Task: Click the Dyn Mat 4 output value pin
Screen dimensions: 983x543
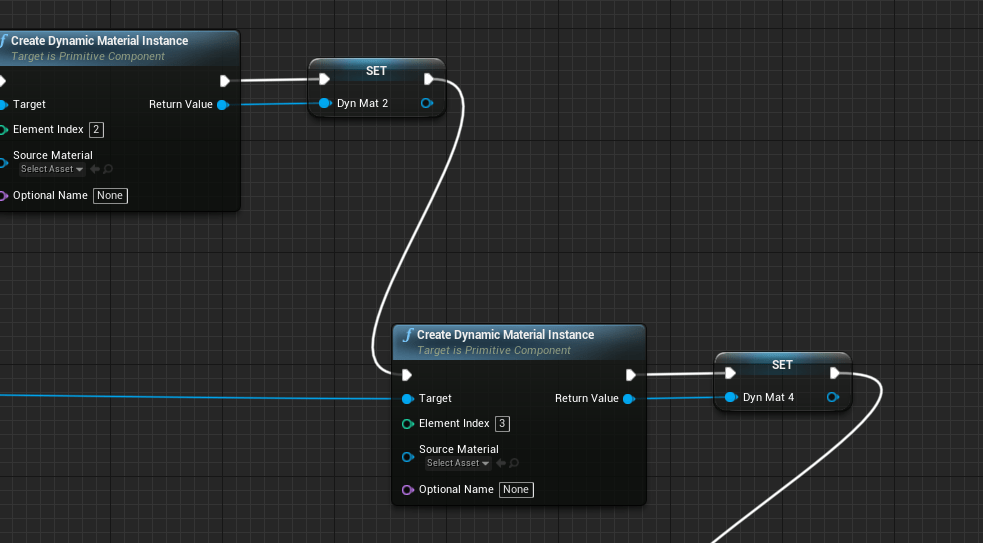Action: point(833,397)
